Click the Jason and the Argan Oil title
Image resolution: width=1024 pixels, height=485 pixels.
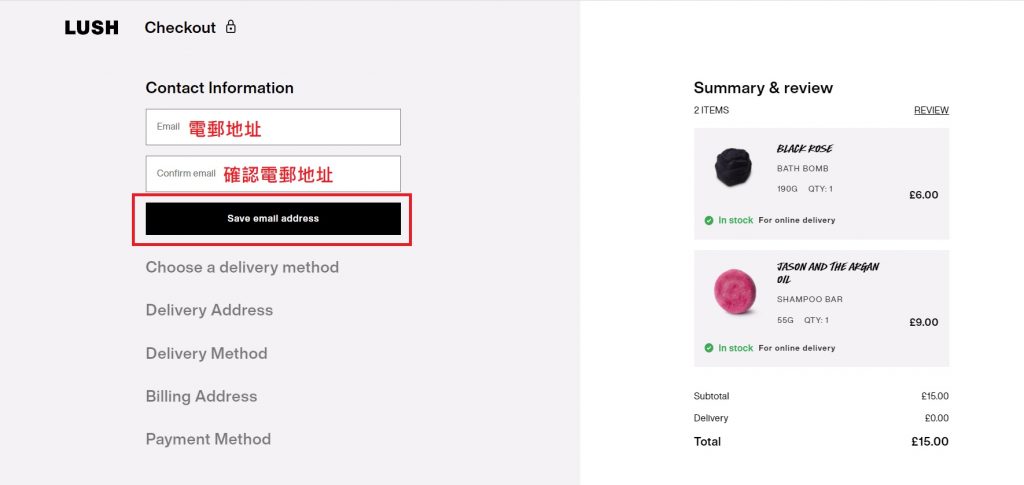coord(828,273)
